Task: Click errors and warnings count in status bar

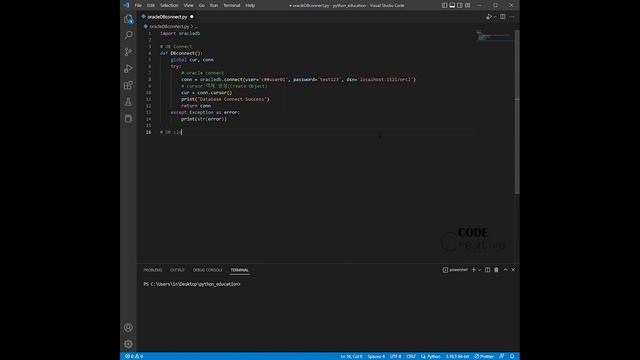Action: (134, 356)
